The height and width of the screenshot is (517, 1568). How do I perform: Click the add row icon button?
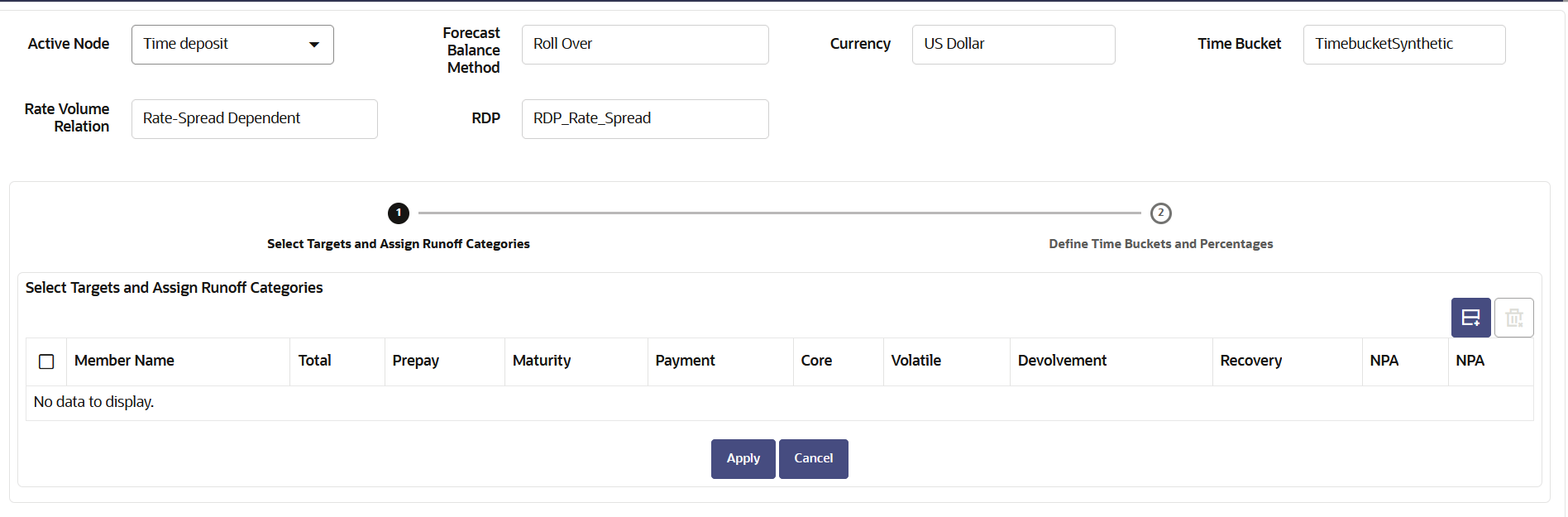[1470, 318]
